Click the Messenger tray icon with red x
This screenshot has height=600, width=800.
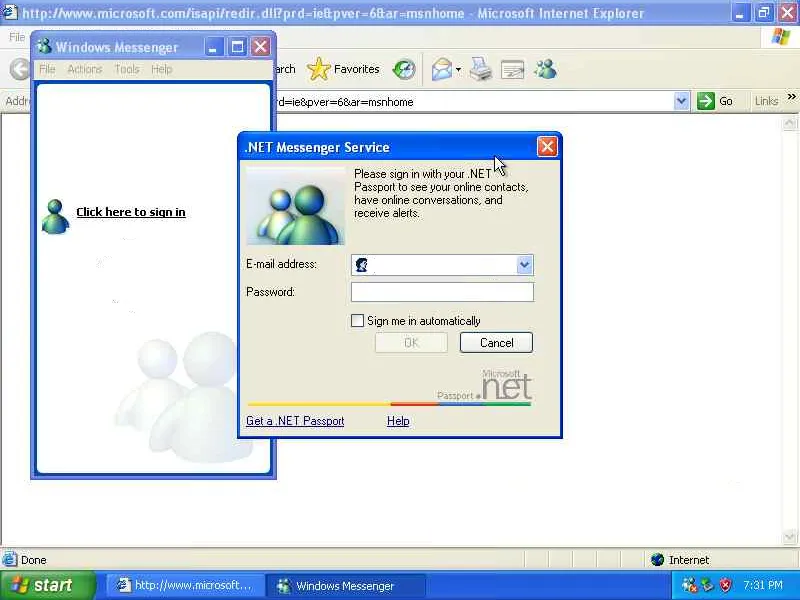click(x=689, y=585)
